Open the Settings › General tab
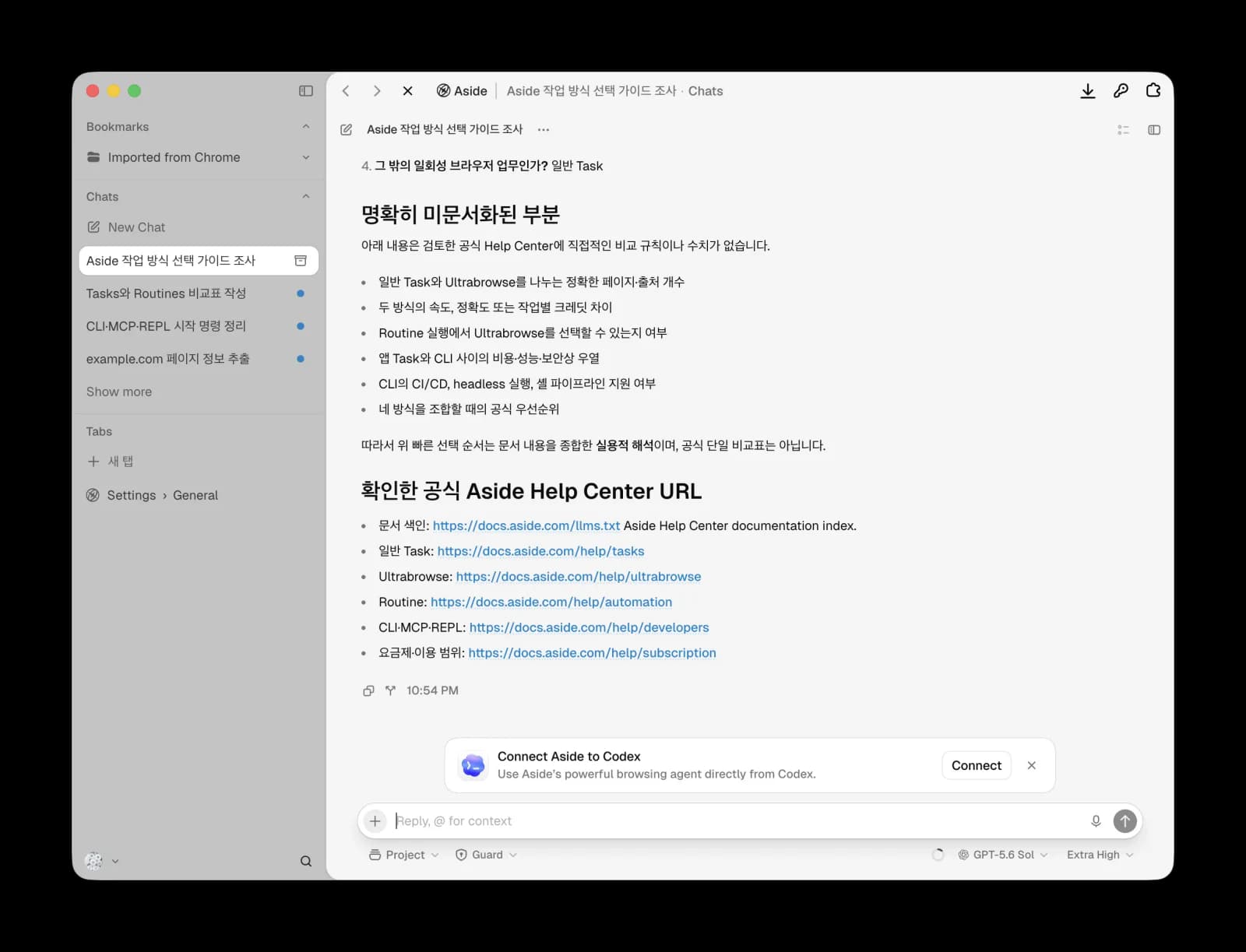 tap(199, 495)
